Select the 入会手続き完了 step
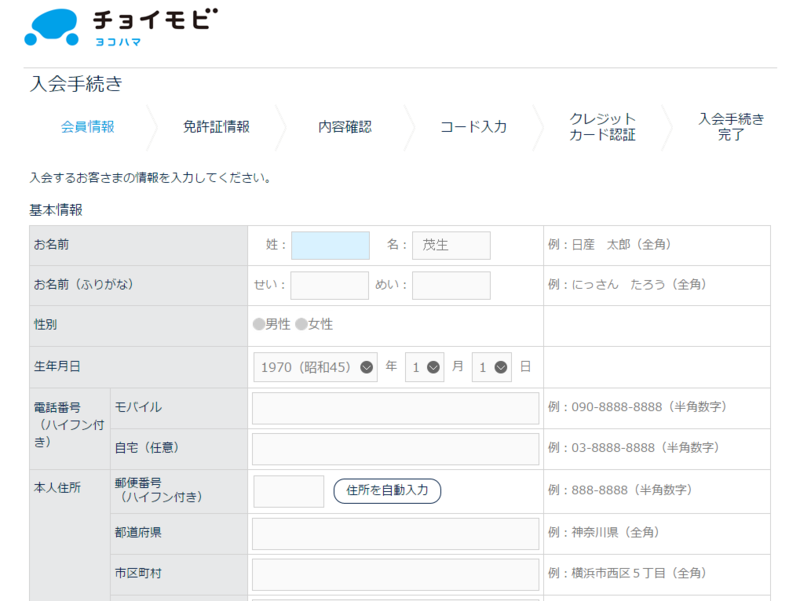 click(731, 128)
